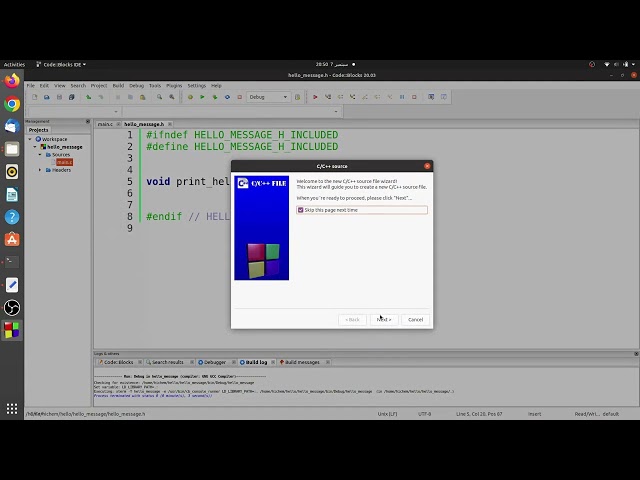Close the Management panel
This screenshot has width=640, height=480.
pyautogui.click(x=88, y=121)
